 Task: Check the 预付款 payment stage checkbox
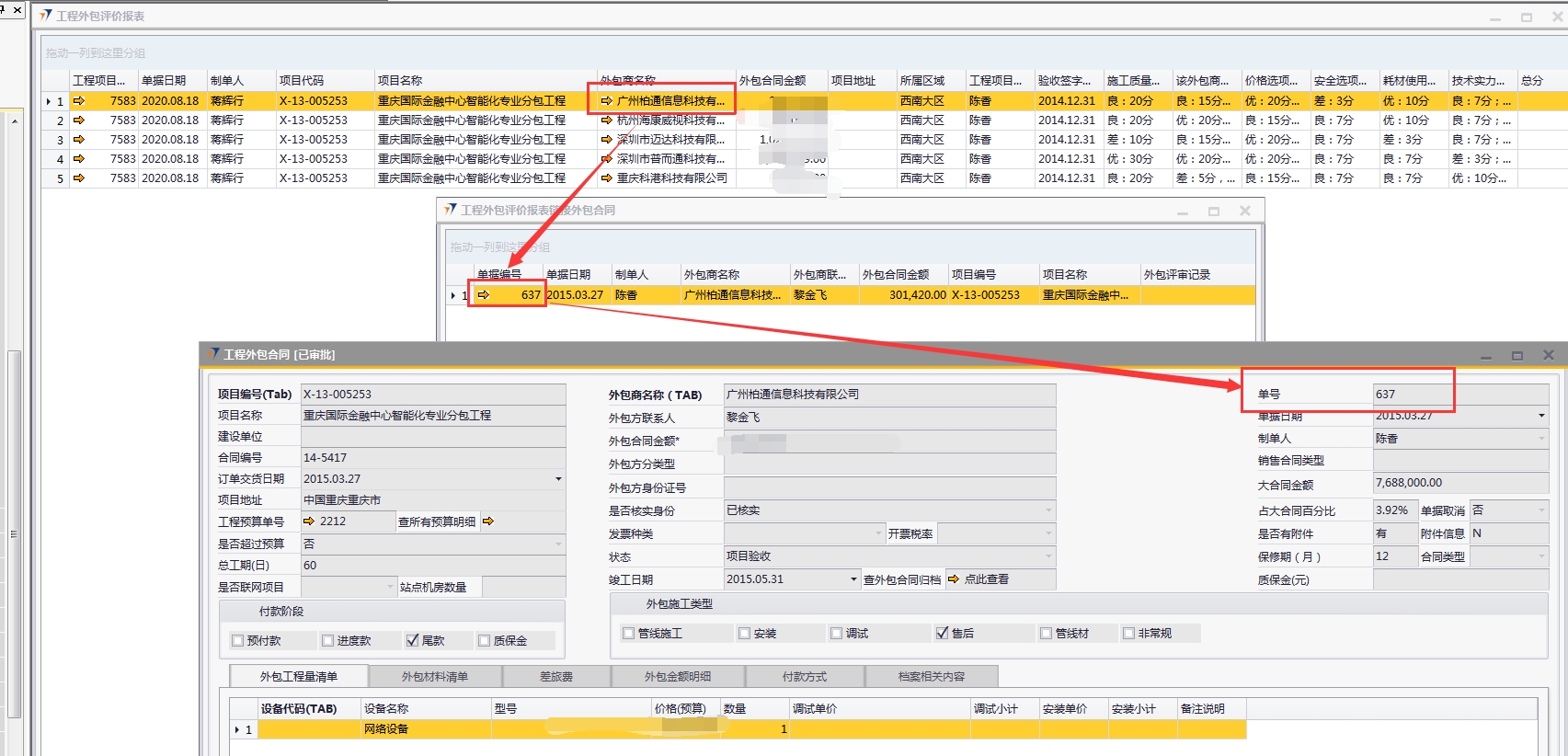click(x=238, y=641)
